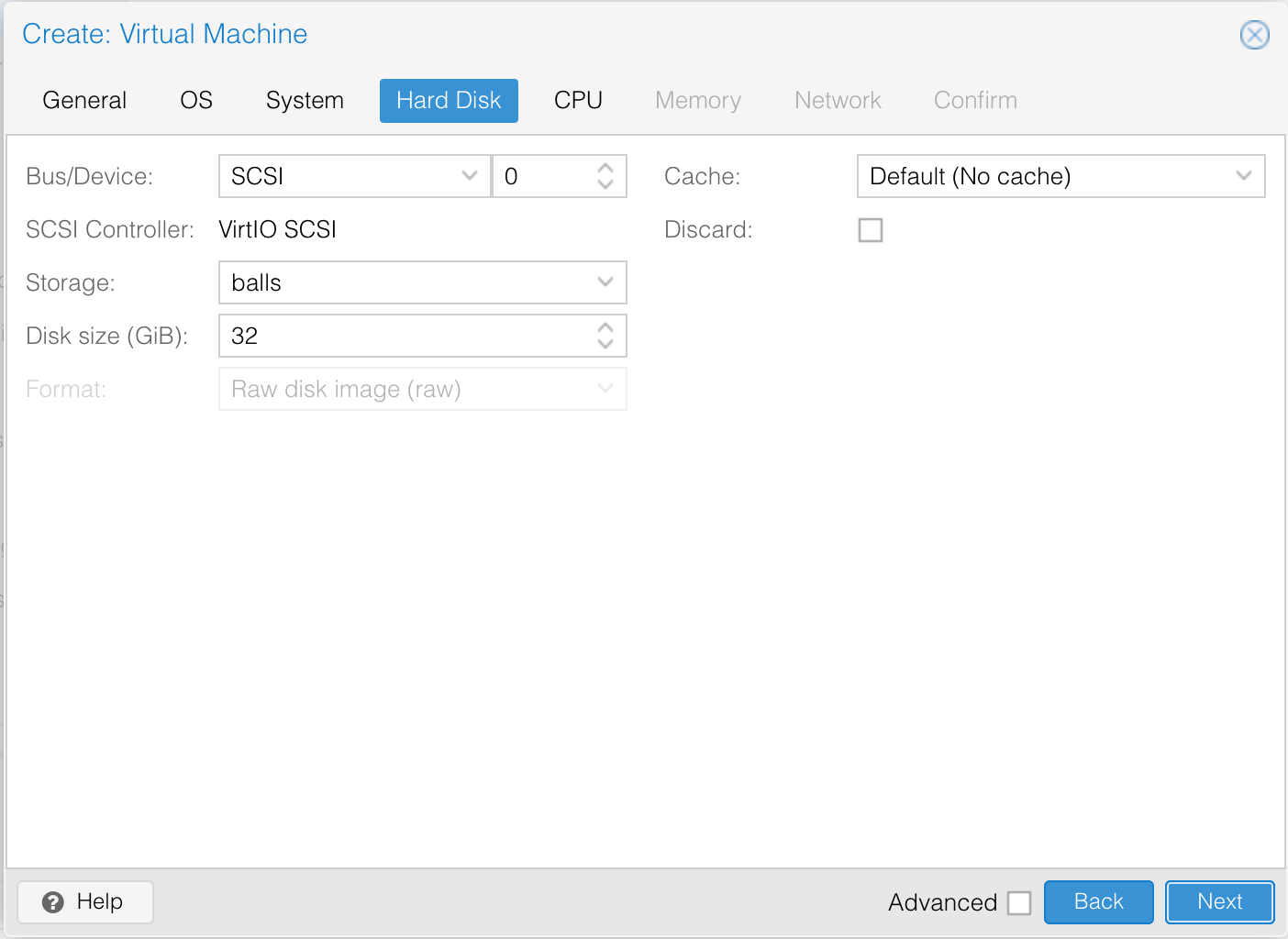This screenshot has width=1288, height=939.
Task: Select the CPU tab
Action: [577, 100]
